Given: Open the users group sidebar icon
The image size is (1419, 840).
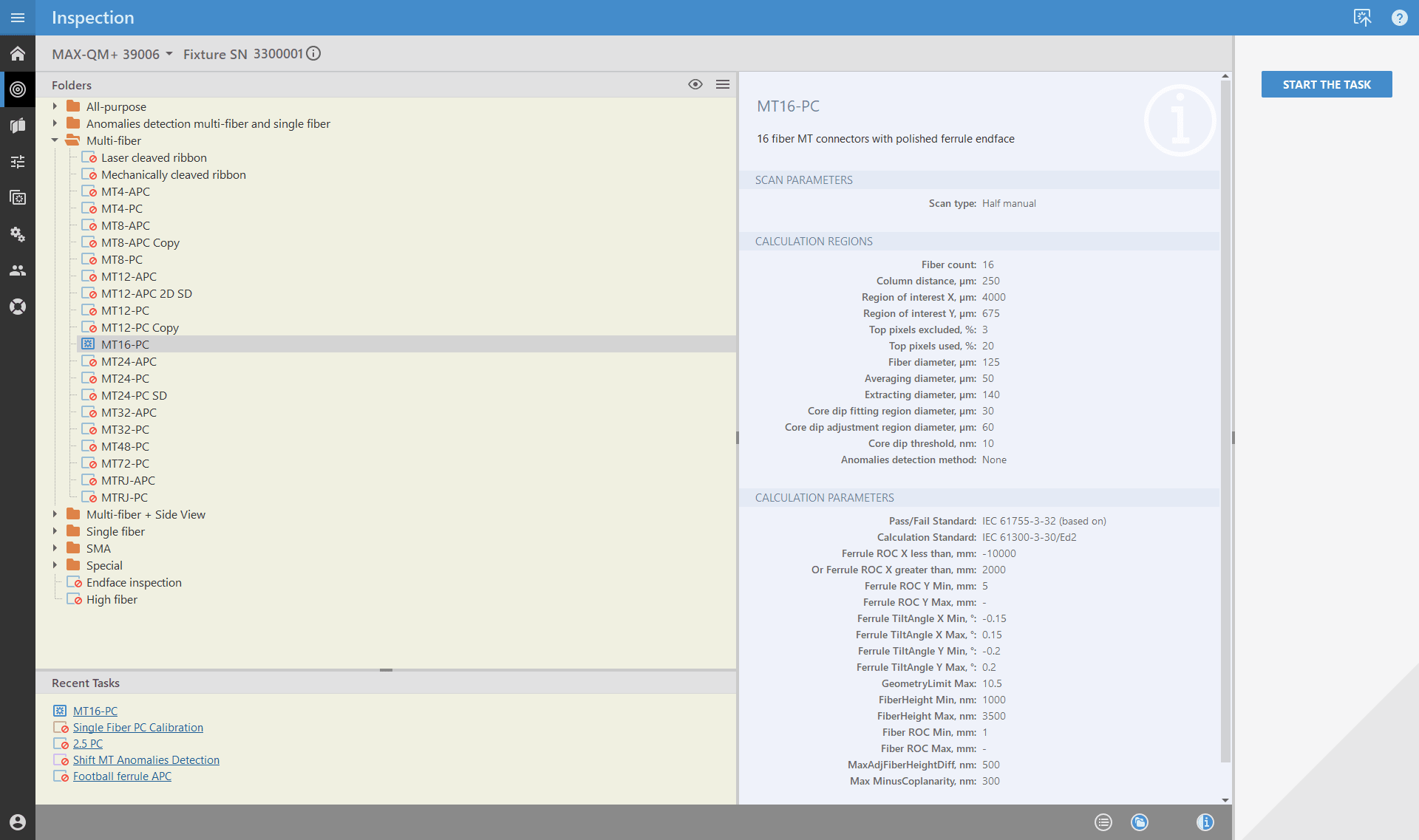Looking at the screenshot, I should (x=18, y=270).
